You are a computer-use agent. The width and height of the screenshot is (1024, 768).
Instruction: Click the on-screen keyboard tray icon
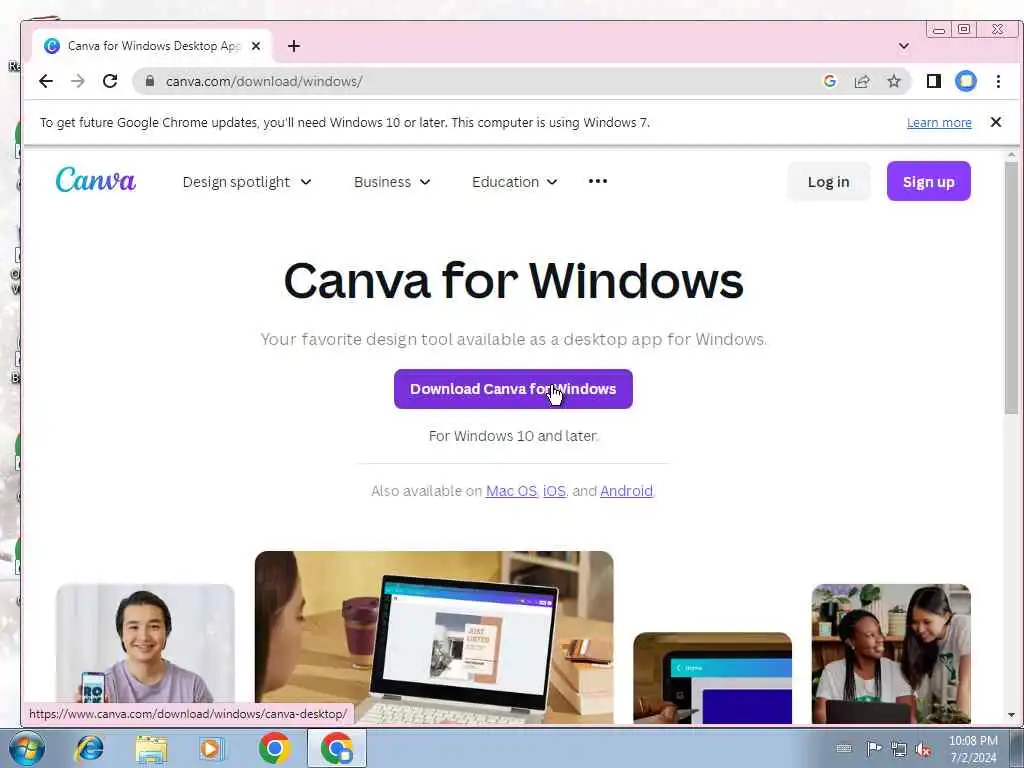(844, 748)
